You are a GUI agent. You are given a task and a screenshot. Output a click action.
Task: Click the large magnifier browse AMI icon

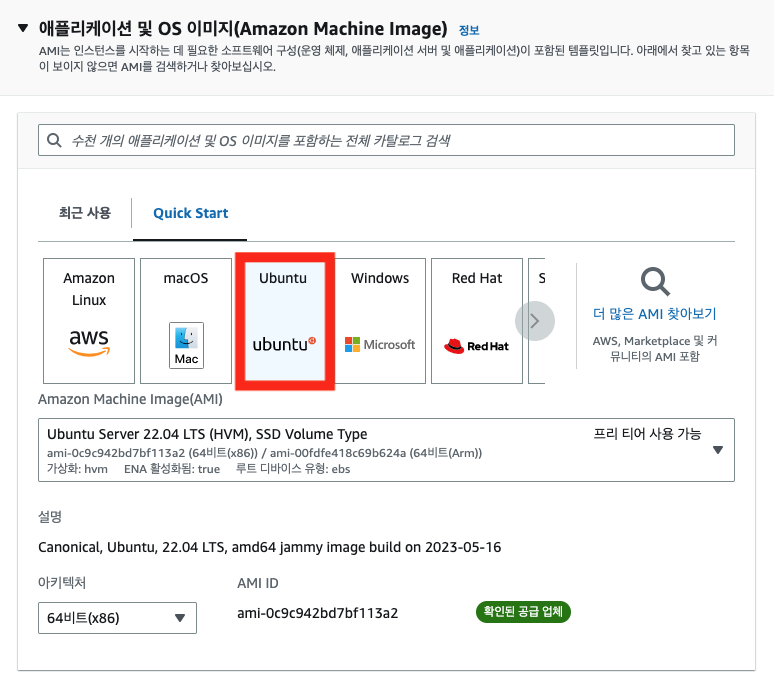tap(655, 281)
